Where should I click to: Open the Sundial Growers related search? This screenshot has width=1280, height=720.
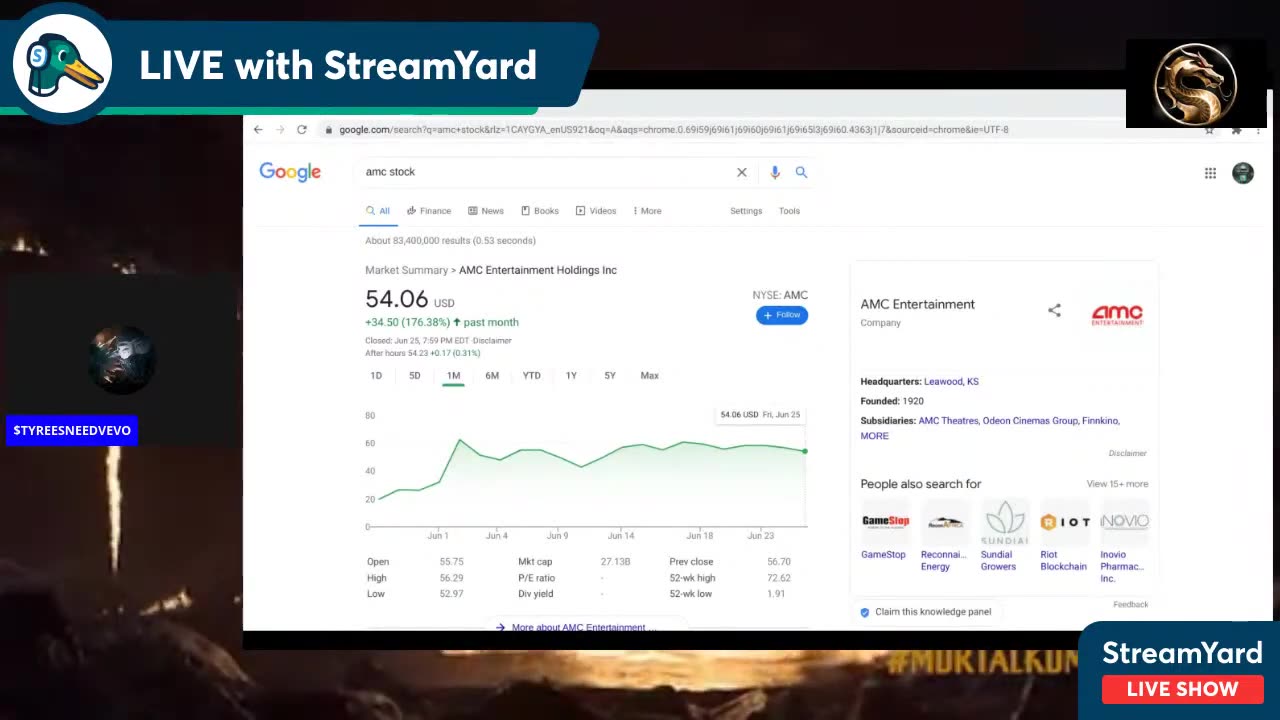click(1004, 537)
